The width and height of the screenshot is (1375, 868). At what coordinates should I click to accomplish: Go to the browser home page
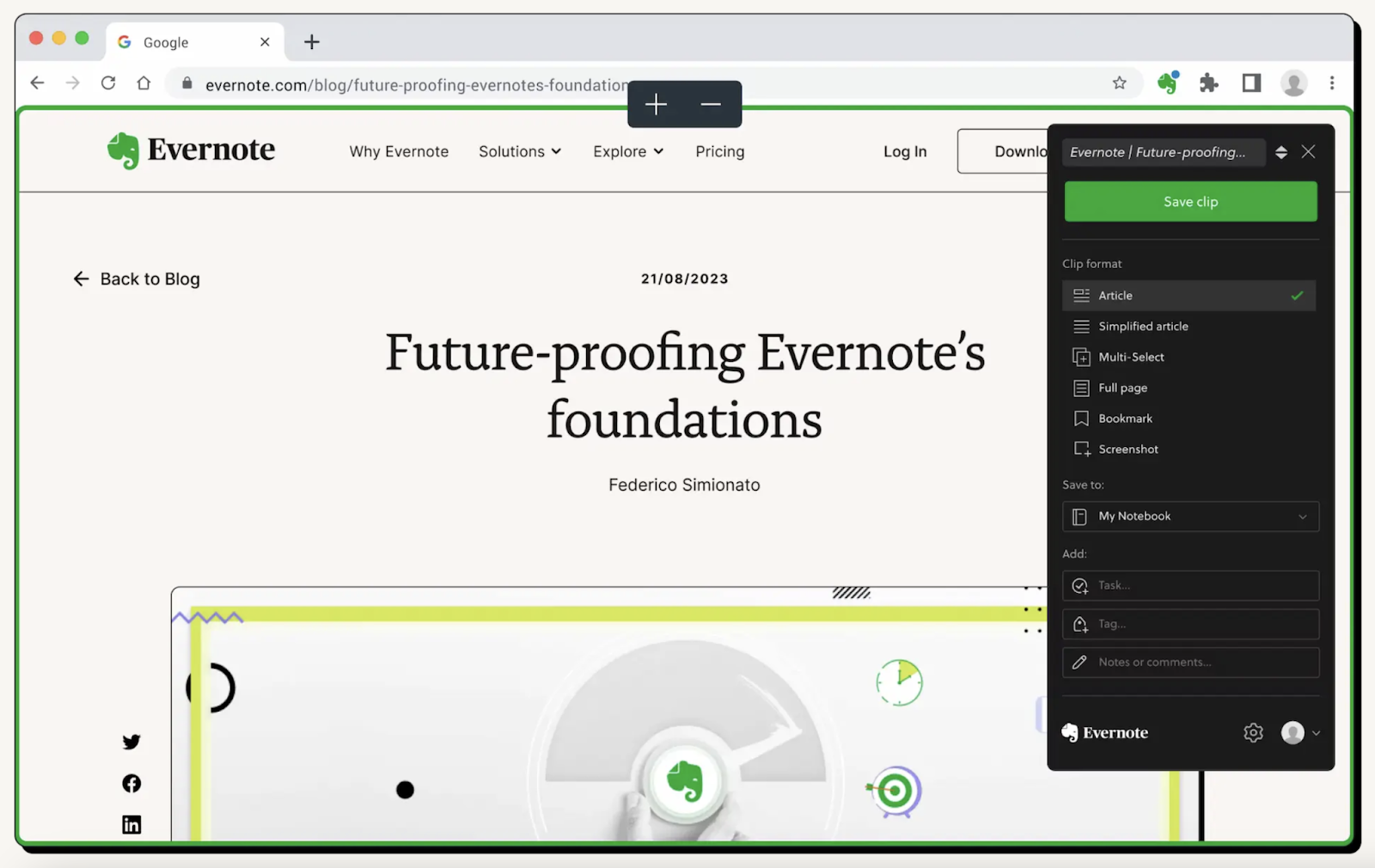144,83
